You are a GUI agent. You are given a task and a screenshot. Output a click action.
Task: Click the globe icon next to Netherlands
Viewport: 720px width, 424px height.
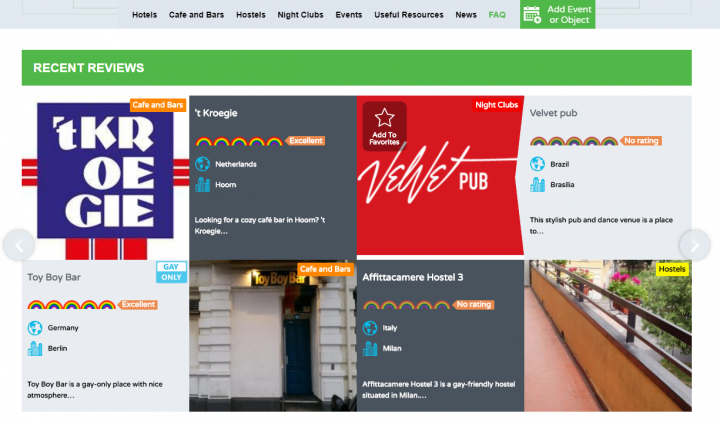[202, 164]
